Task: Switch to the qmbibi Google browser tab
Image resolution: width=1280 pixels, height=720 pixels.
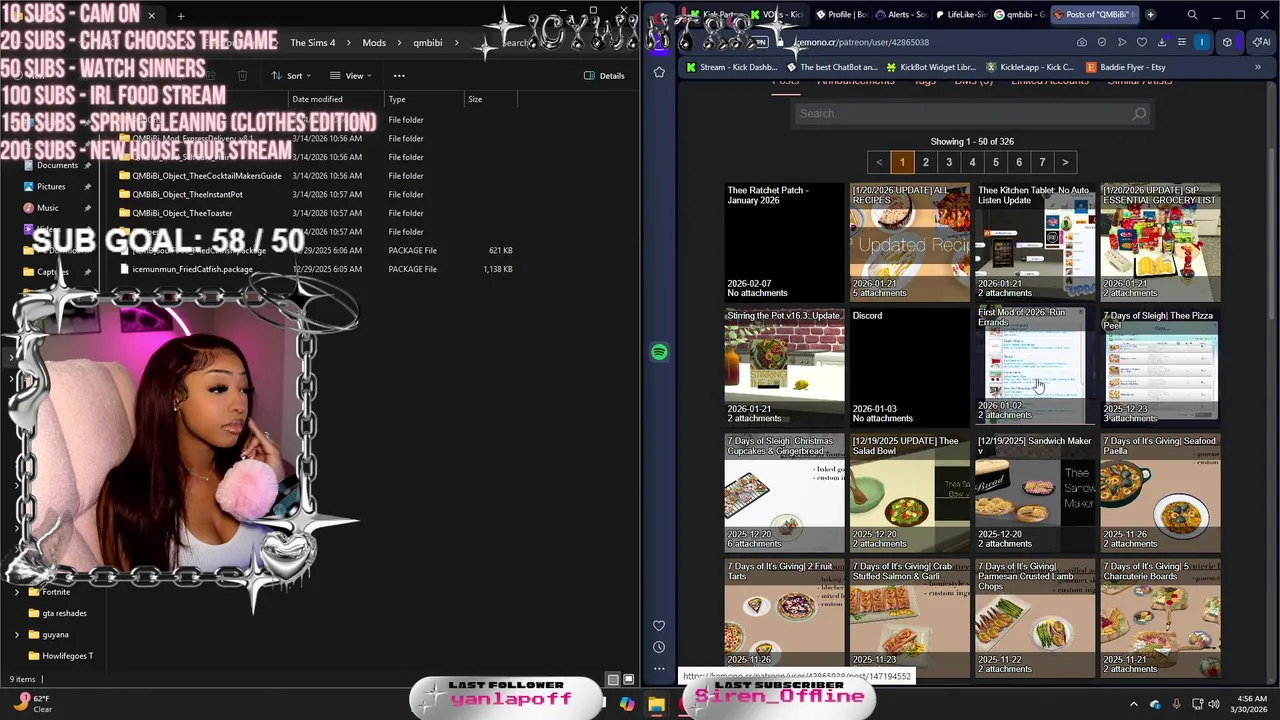Action: coord(1019,15)
